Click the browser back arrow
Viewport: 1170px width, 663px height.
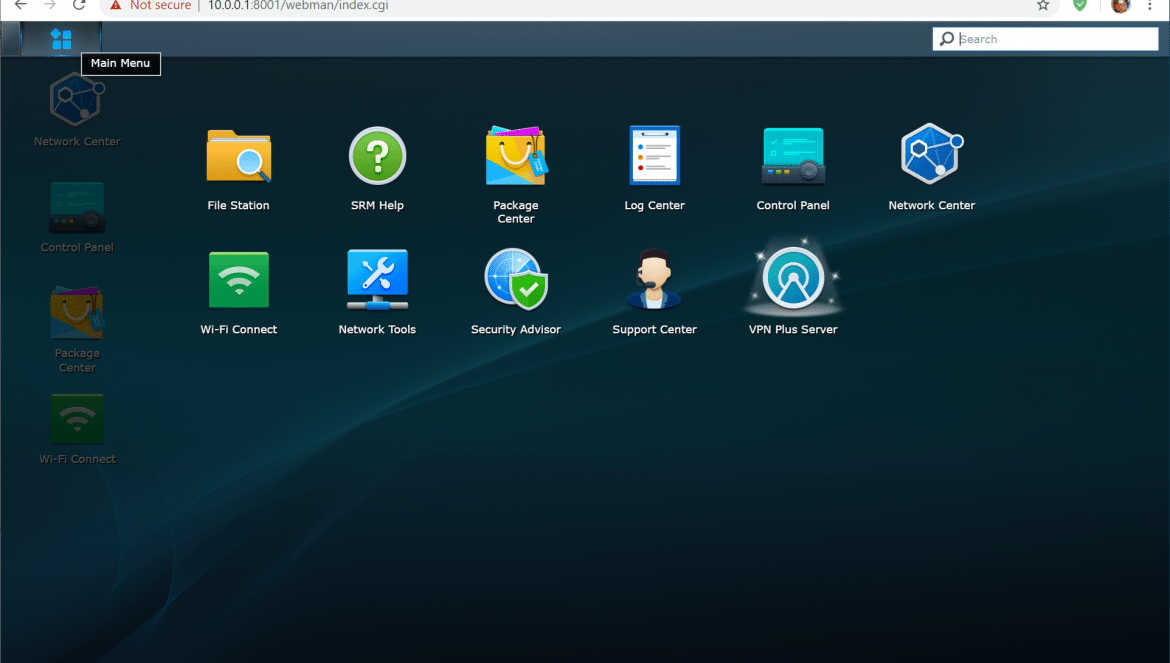(21, 6)
